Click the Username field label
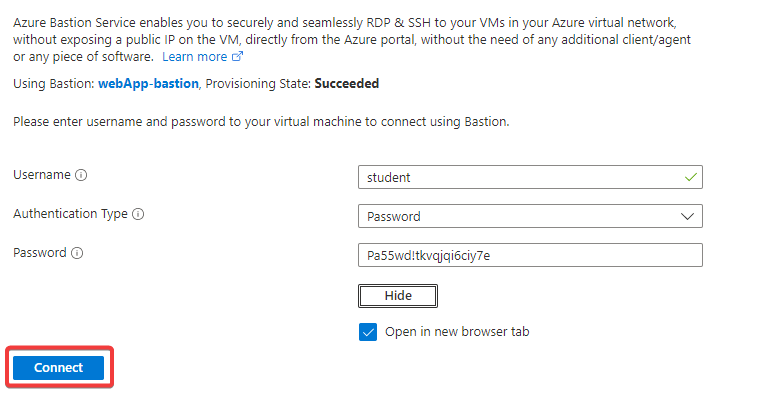The width and height of the screenshot is (780, 407). [42, 175]
